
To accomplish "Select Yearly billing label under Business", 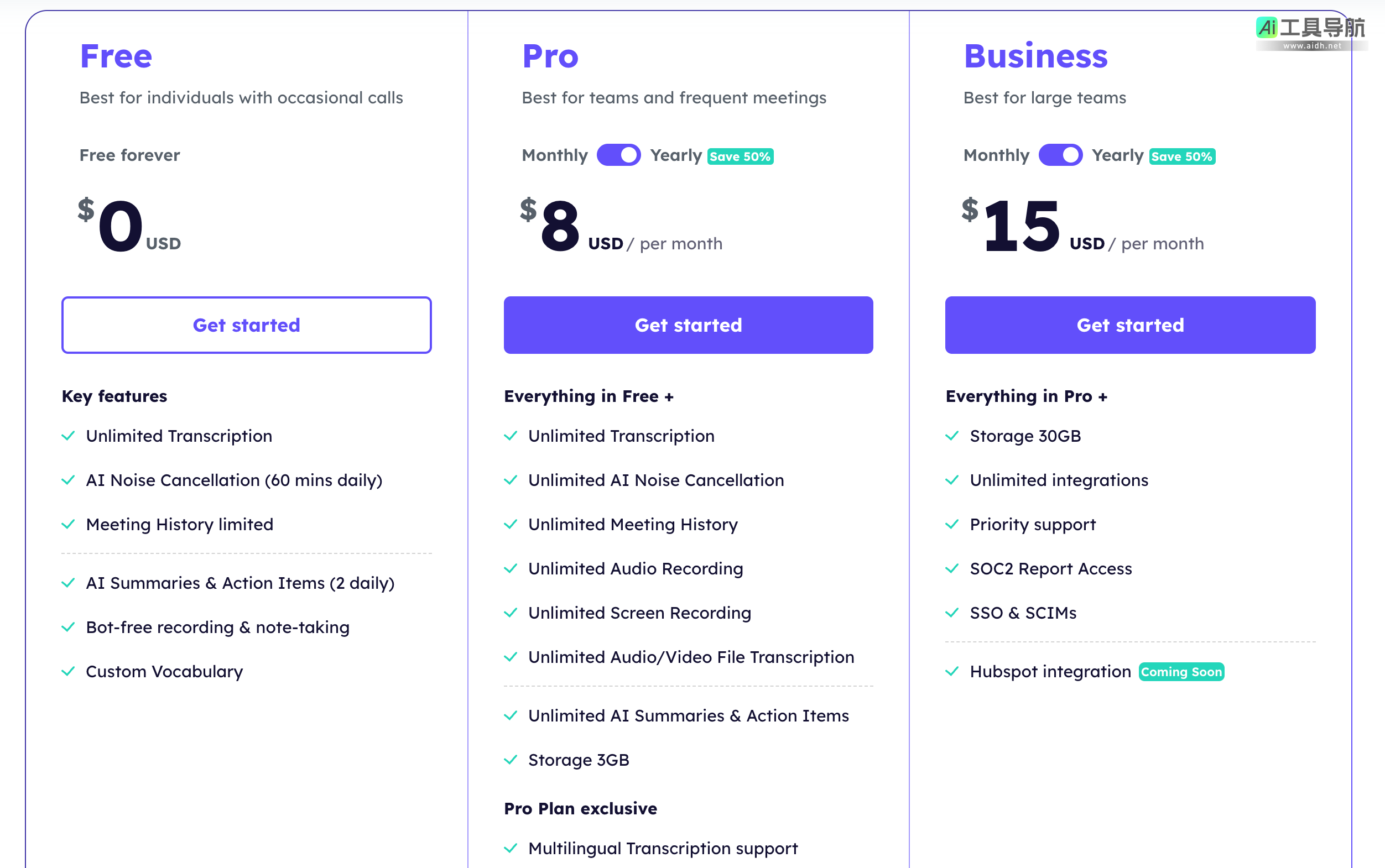I will pyautogui.click(x=1117, y=155).
